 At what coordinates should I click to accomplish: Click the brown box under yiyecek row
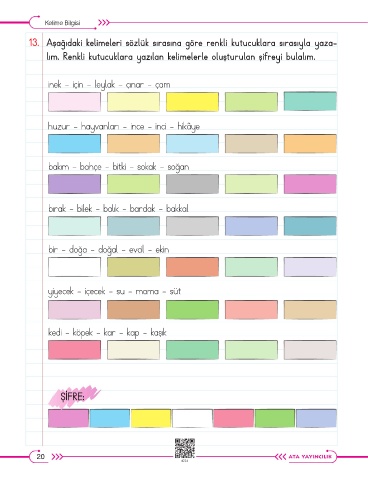pos(133,310)
